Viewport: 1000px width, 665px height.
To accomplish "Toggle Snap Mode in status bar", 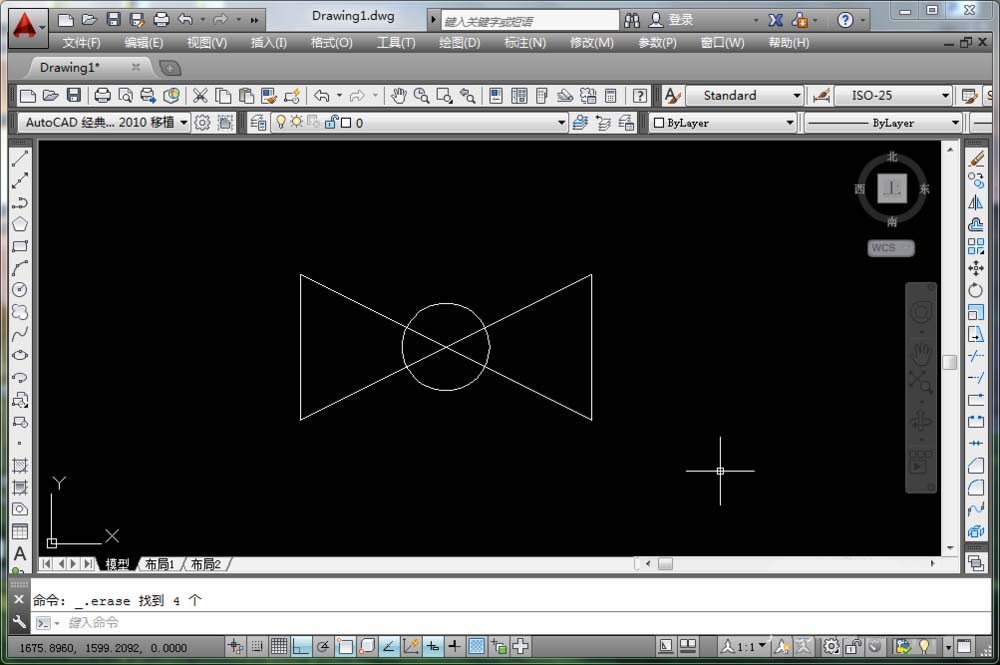I will point(256,647).
